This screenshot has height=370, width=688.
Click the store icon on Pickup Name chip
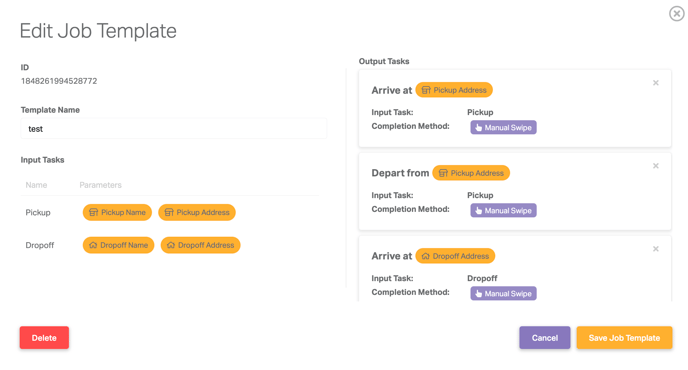coord(93,212)
